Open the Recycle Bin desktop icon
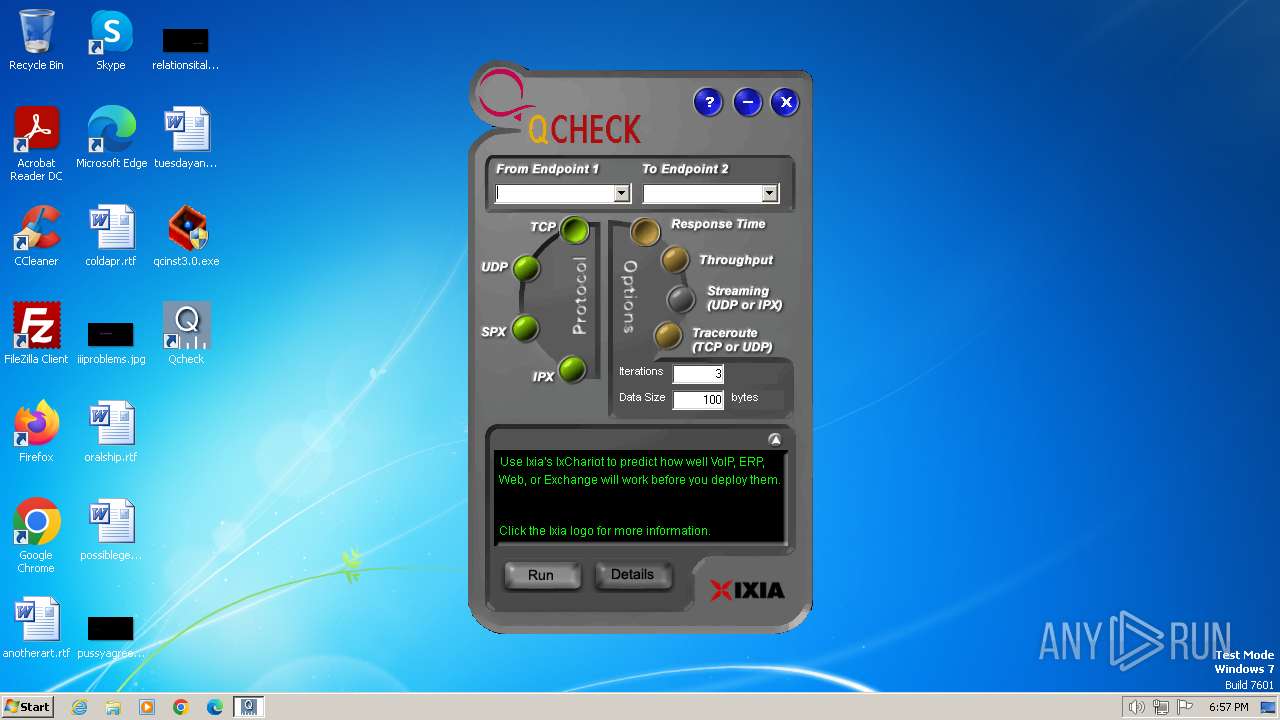Image resolution: width=1280 pixels, height=720 pixels. point(36,41)
